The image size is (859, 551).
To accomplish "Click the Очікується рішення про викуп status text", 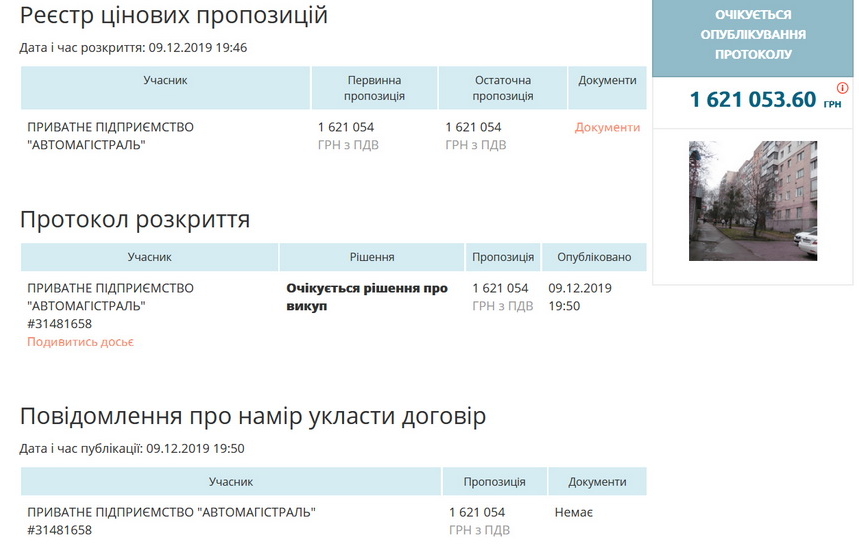I will coord(366,297).
